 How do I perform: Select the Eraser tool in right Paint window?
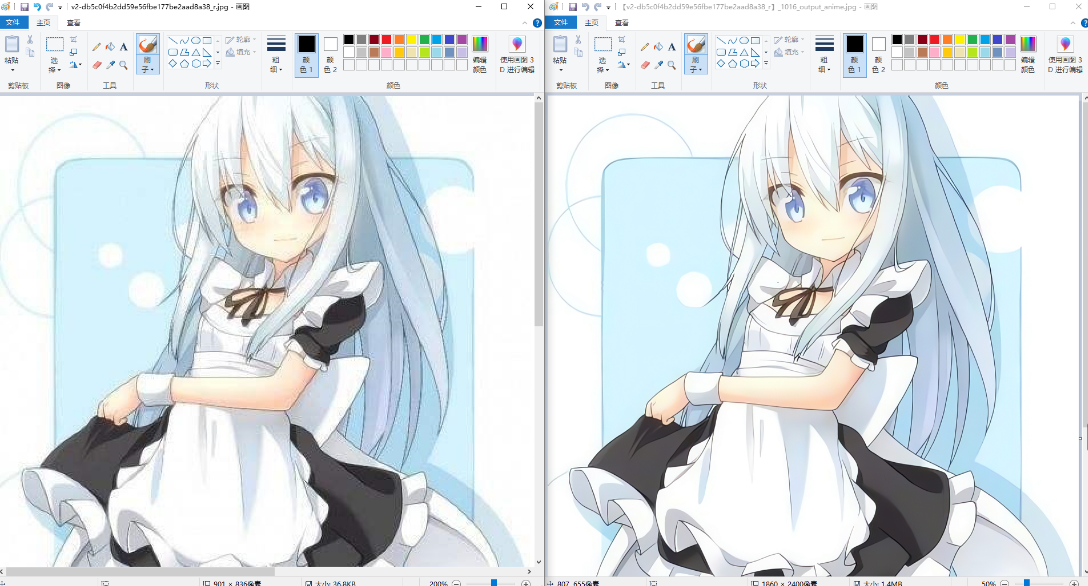coord(645,64)
